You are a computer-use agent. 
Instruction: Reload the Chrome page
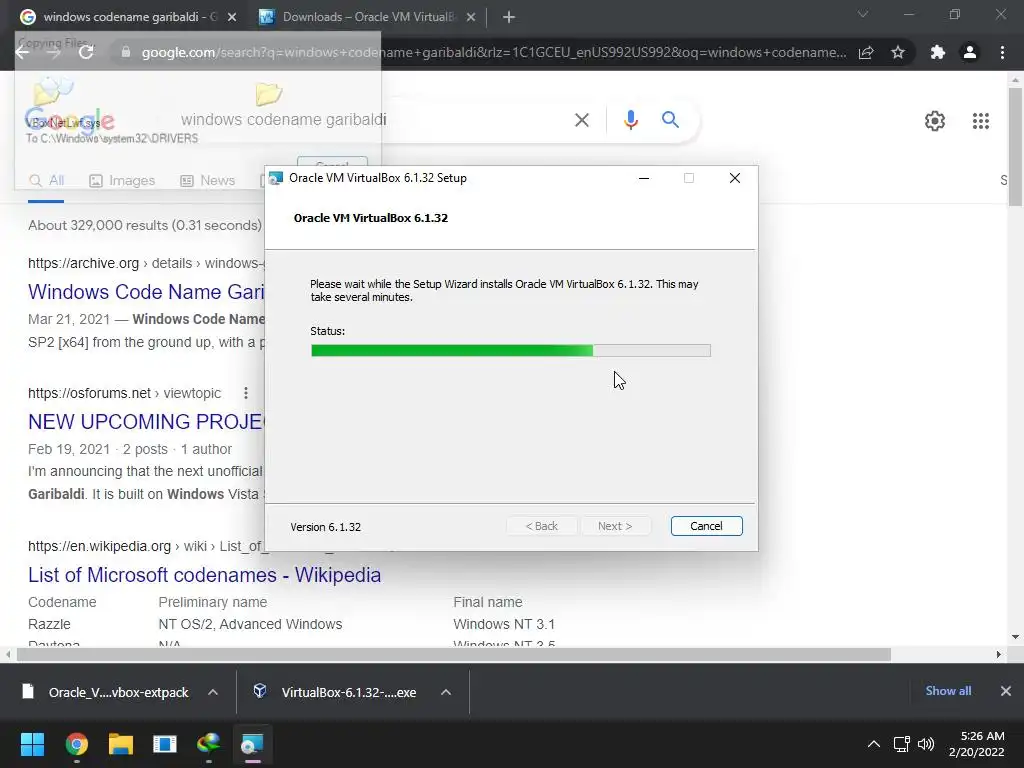click(x=86, y=52)
